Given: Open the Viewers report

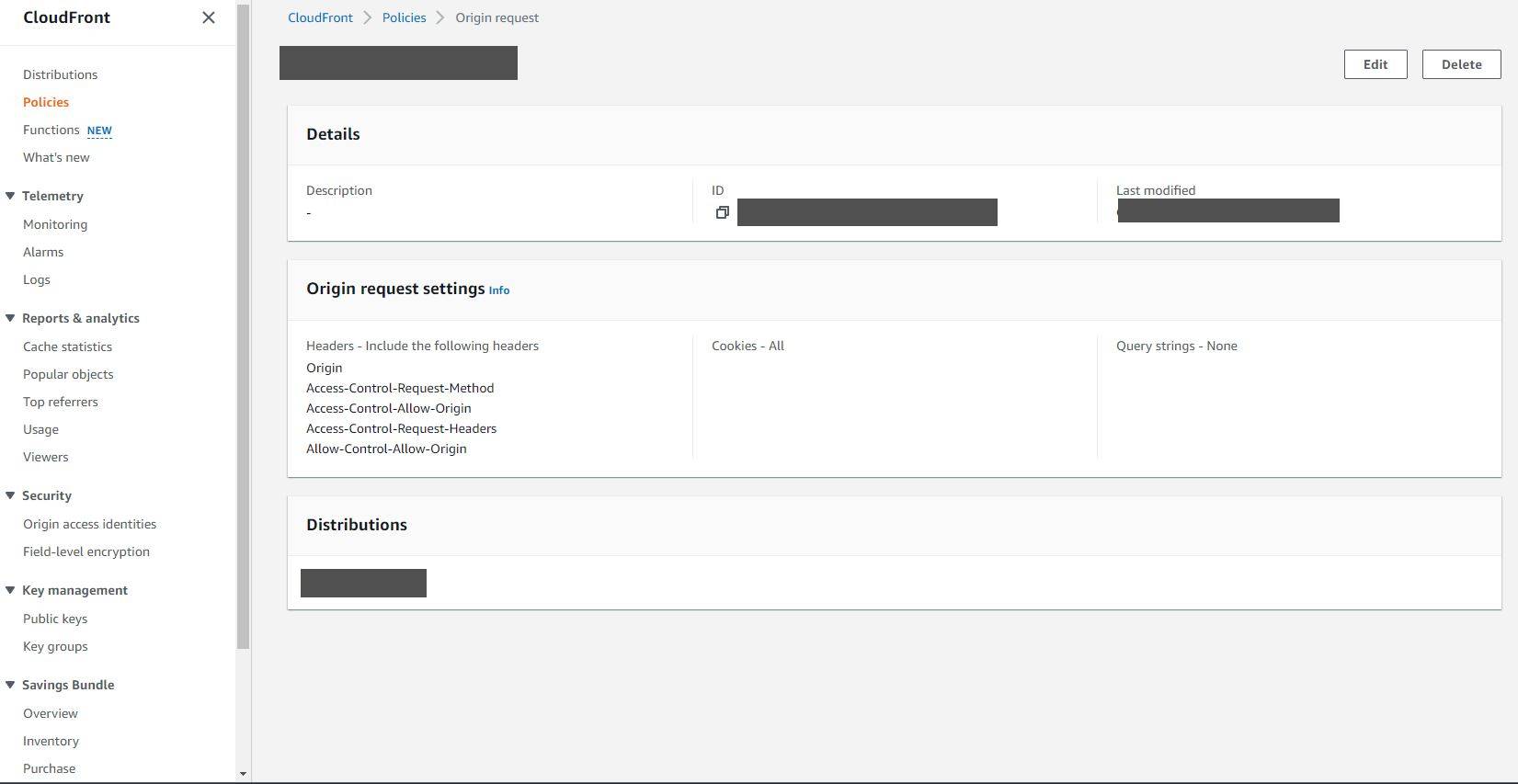Looking at the screenshot, I should tap(45, 457).
